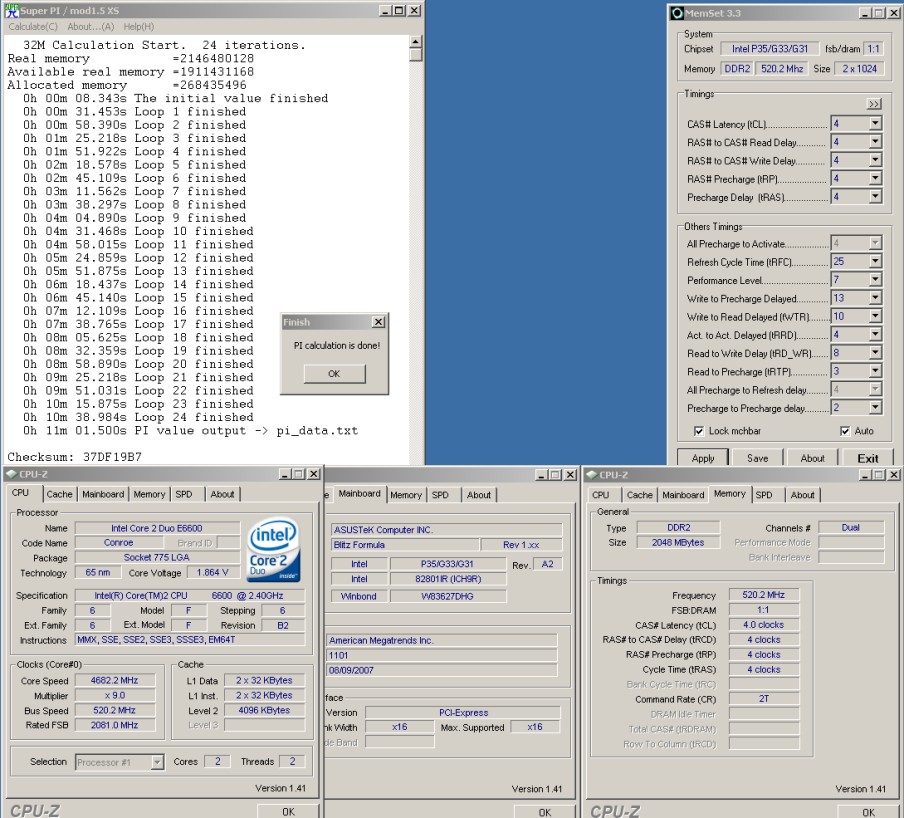This screenshot has height=818, width=904.
Task: Select About tab in middle CPU-Z window
Action: coord(479,495)
